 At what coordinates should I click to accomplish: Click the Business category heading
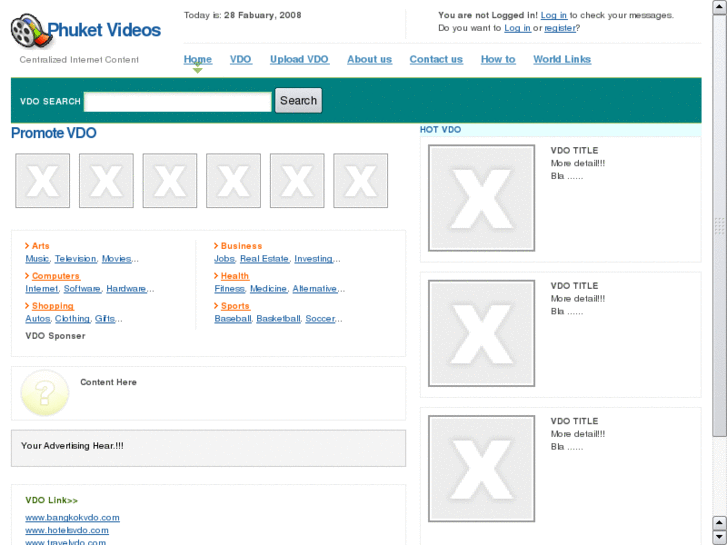(241, 246)
